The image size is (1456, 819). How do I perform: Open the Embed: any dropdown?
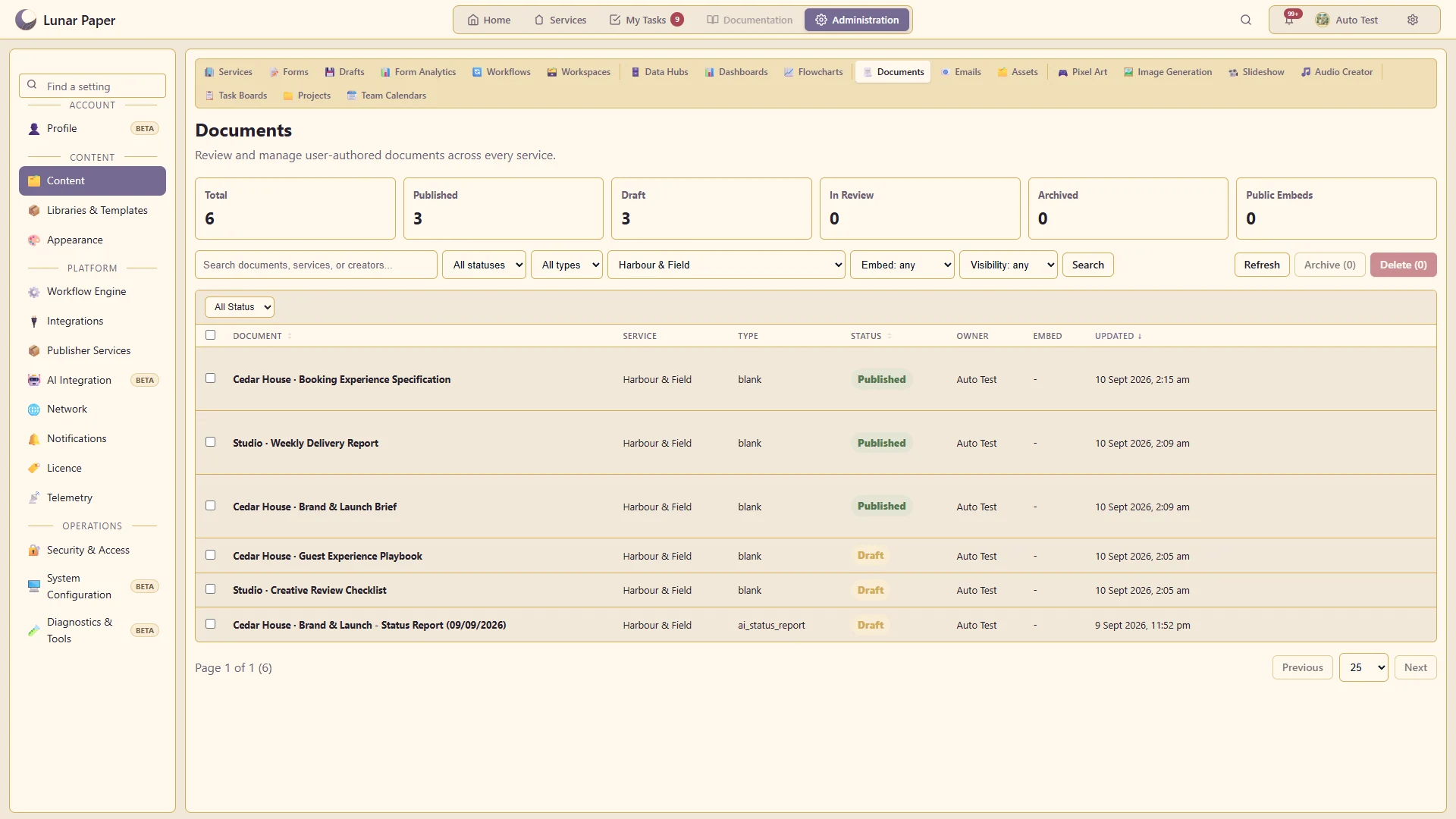point(902,265)
